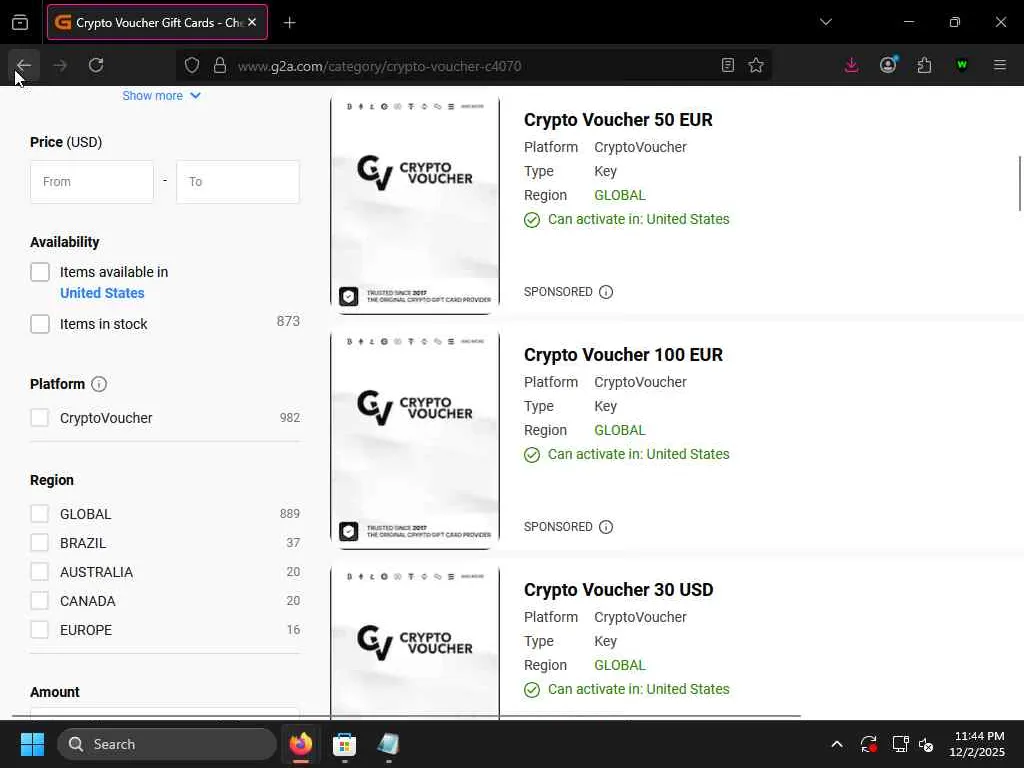Filter by GLOBAL region
This screenshot has width=1024, height=768.
point(40,514)
